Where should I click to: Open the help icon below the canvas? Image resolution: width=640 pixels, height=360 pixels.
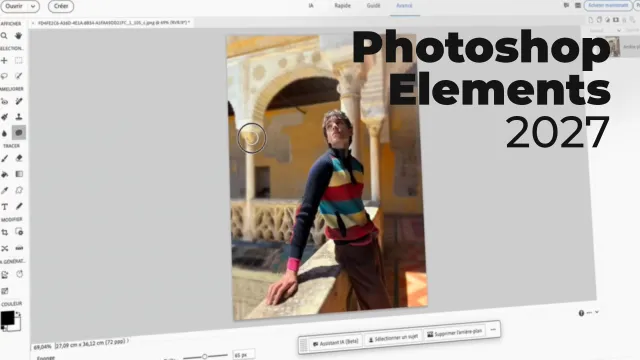coord(581,313)
